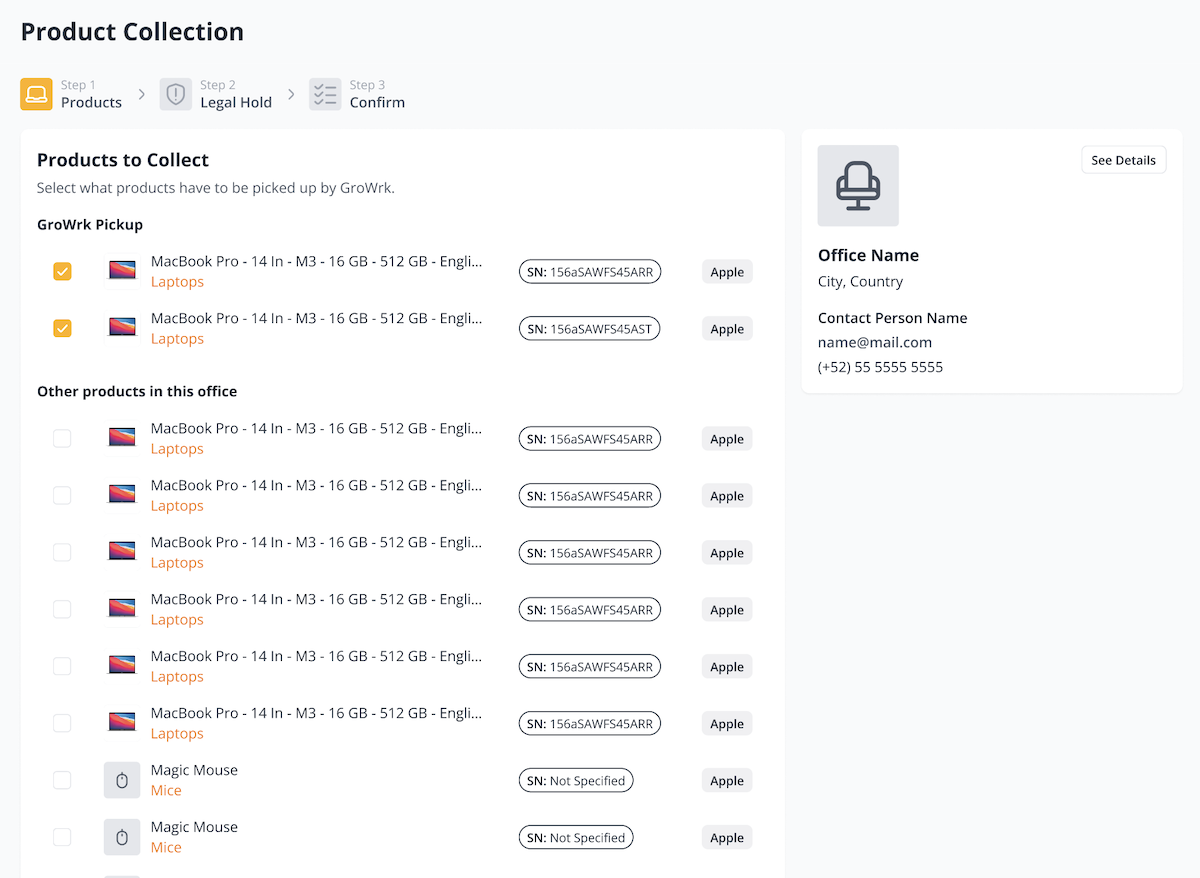Click first MacBook image under Other products
1200x878 pixels.
pos(122,437)
